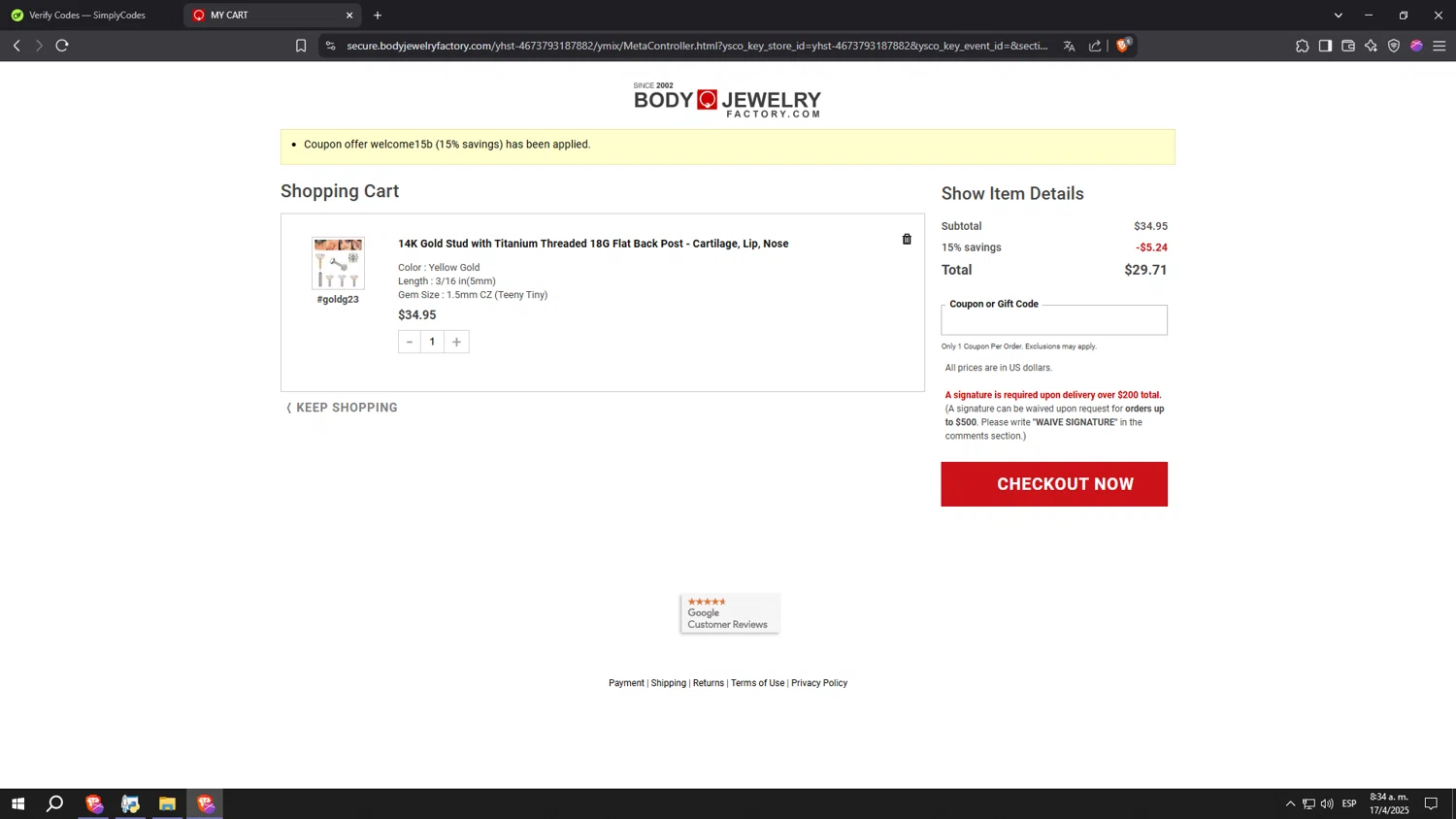Open the taskbar clock and date
This screenshot has width=1456, height=819.
point(1389,803)
